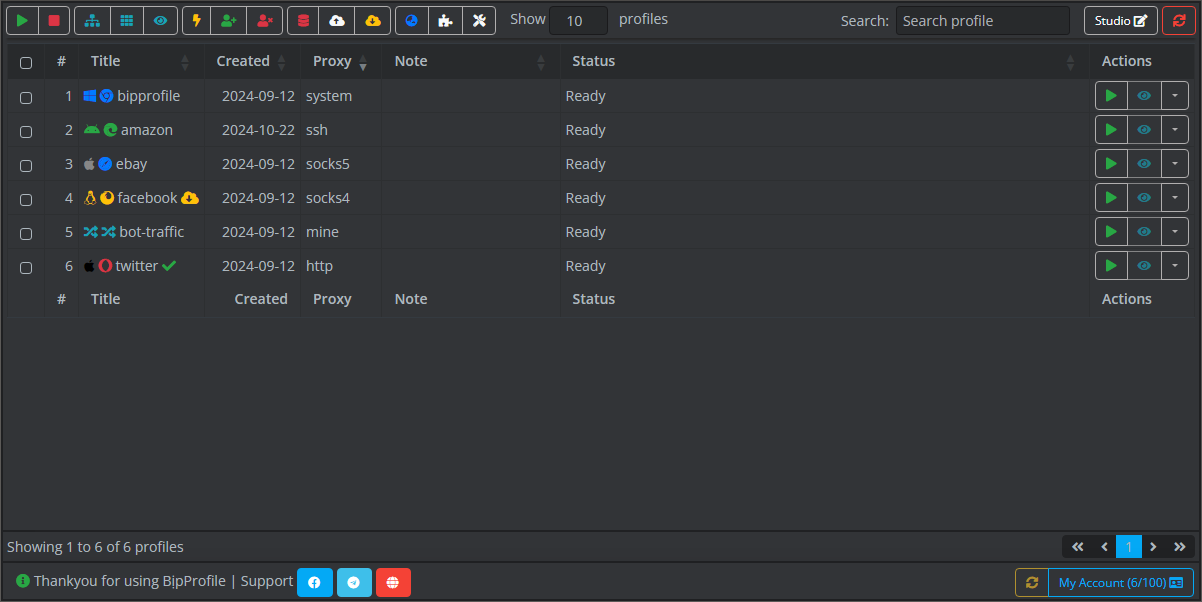The height and width of the screenshot is (602, 1202).
Task: Check the bot-traffic row checkbox
Action: pyautogui.click(x=26, y=234)
